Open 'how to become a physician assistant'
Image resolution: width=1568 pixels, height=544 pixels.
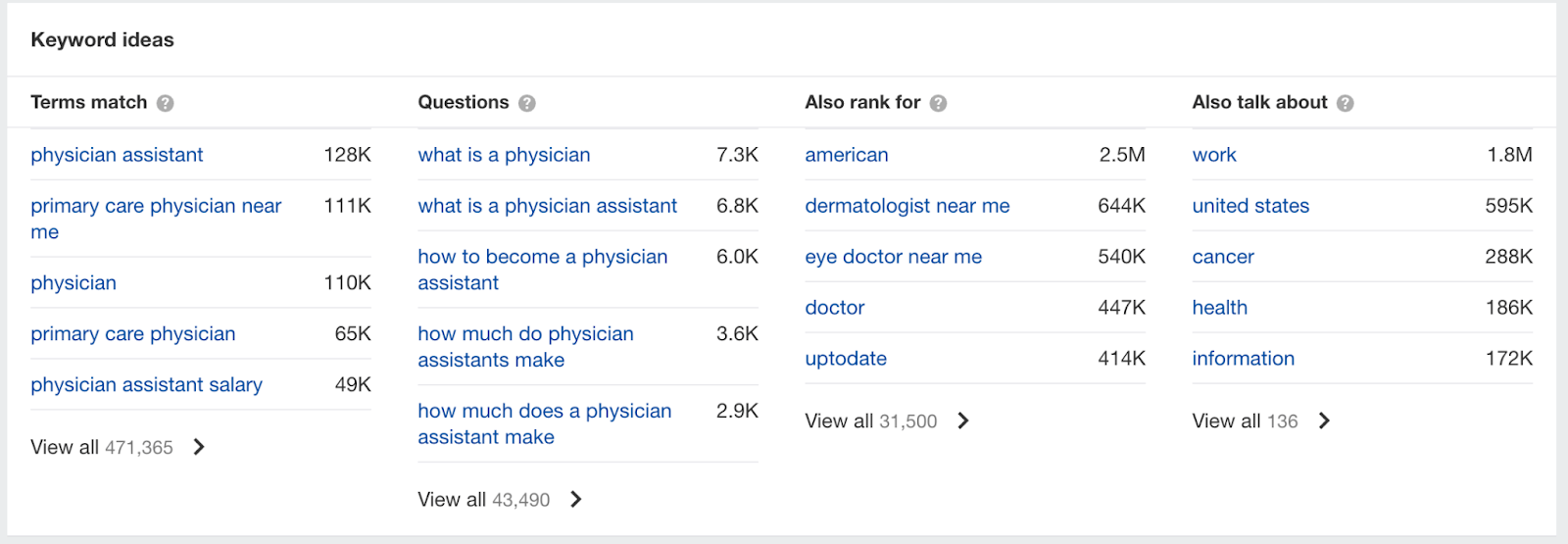pyautogui.click(x=542, y=270)
